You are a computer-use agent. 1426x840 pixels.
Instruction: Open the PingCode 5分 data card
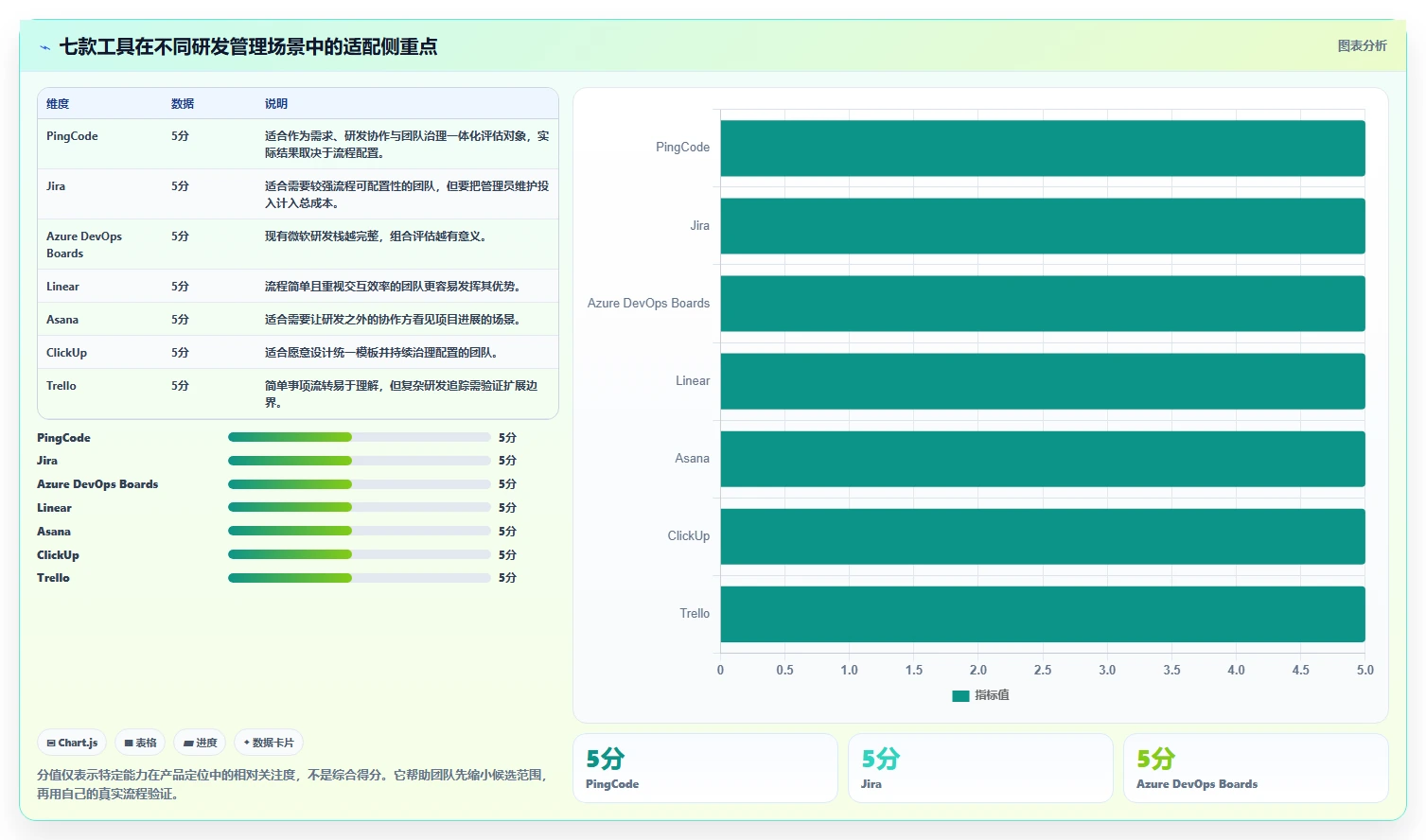click(705, 768)
